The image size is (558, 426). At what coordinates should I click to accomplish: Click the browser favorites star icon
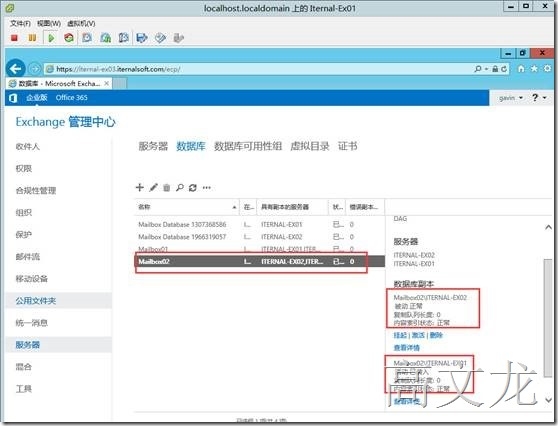534,69
